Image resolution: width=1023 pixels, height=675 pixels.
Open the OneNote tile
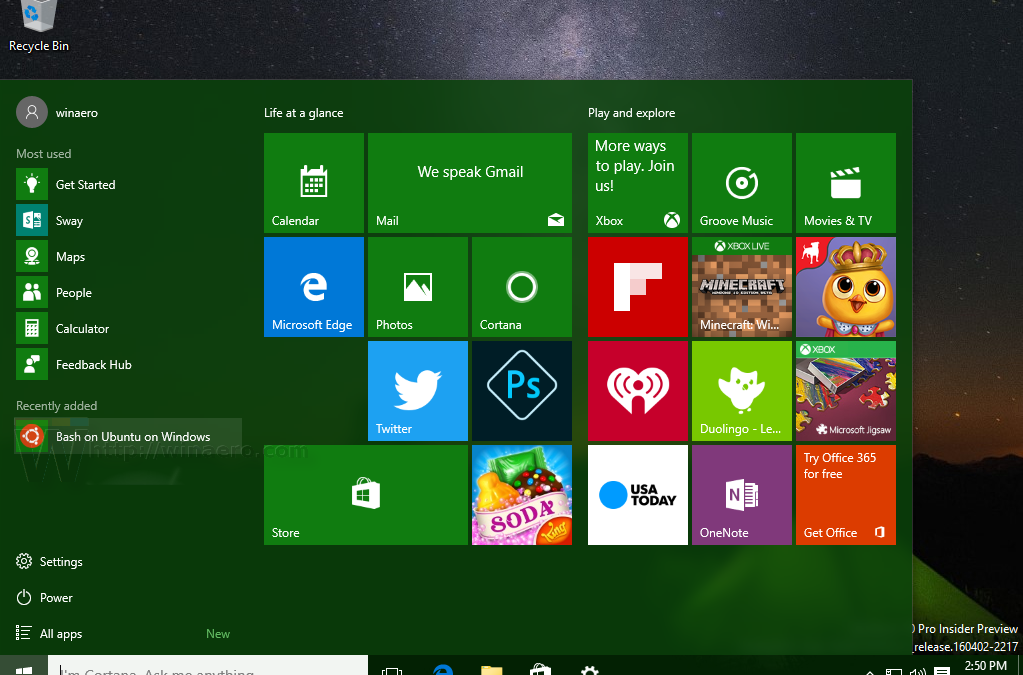(x=741, y=495)
